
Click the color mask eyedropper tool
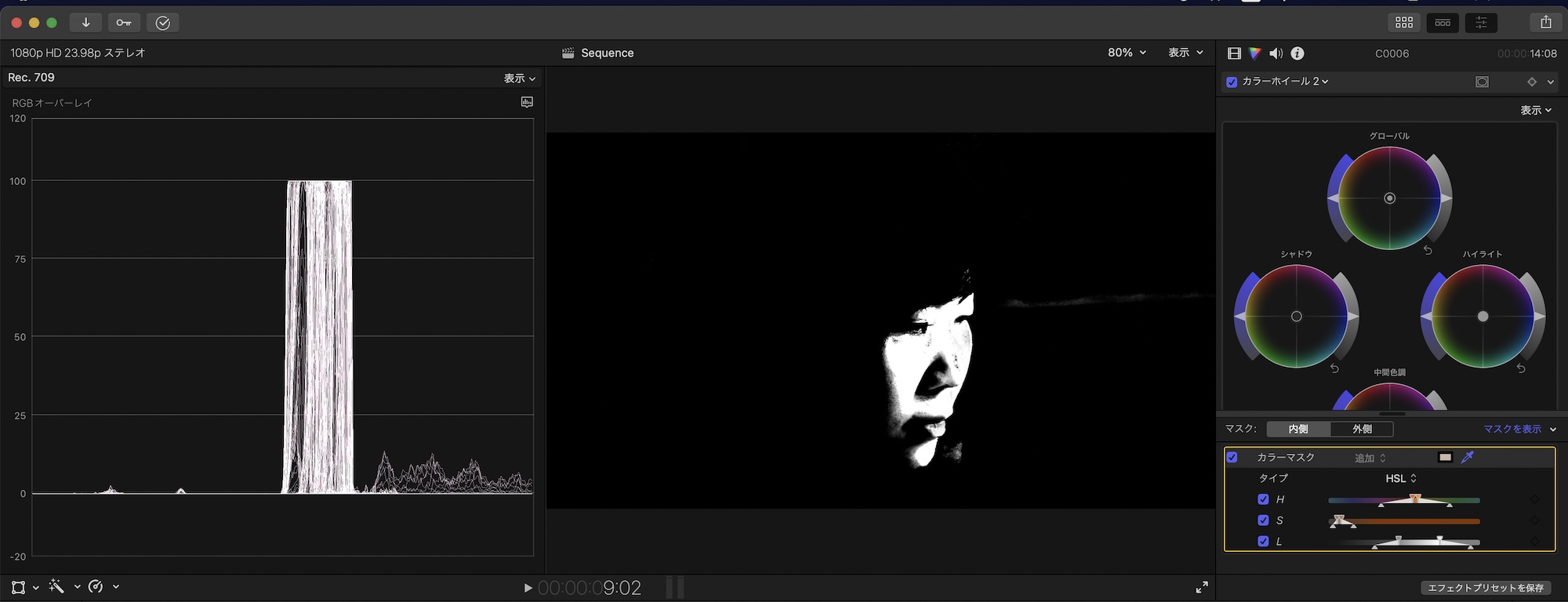tap(1467, 457)
